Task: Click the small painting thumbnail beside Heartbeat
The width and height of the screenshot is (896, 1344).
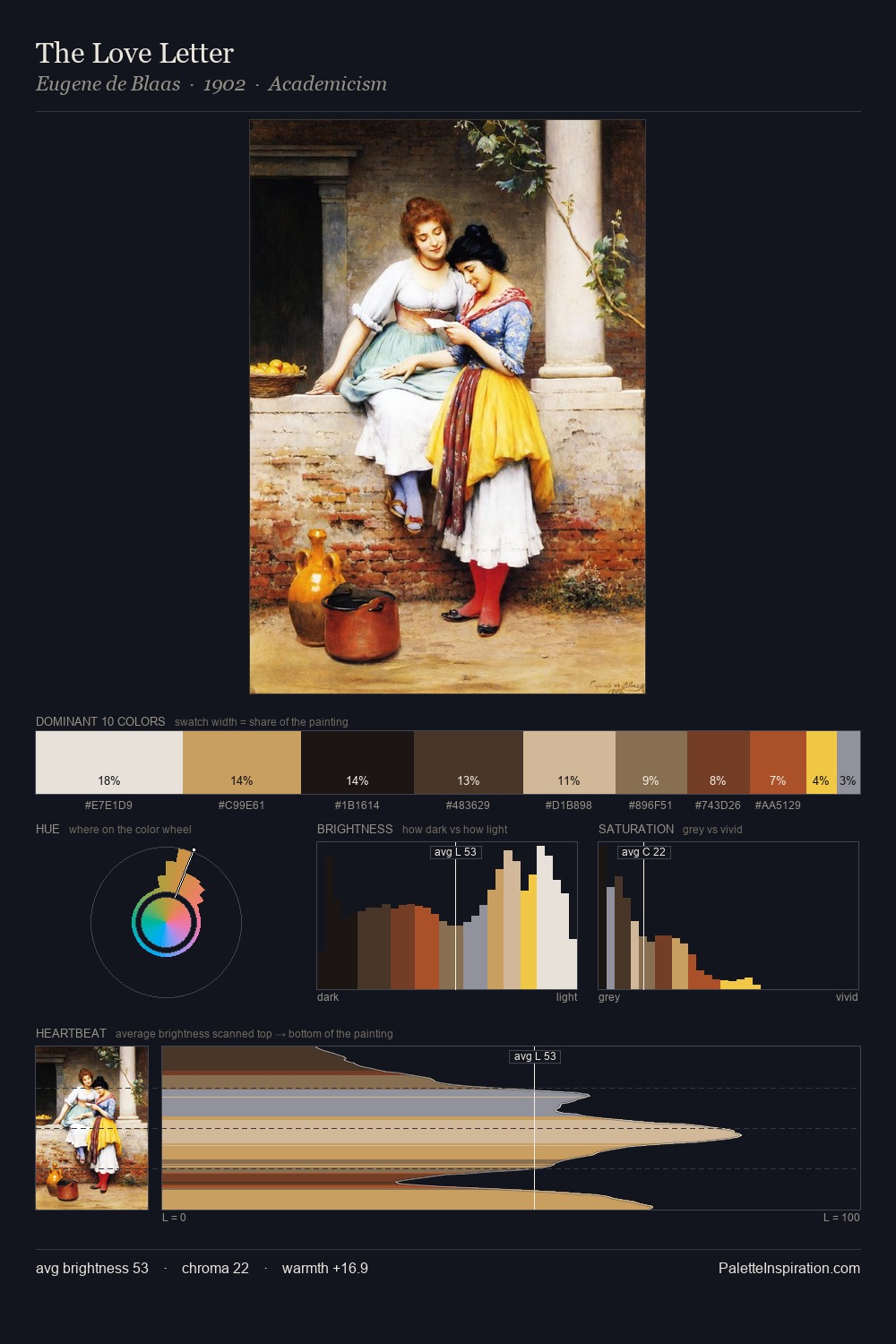Action: pos(91,1128)
